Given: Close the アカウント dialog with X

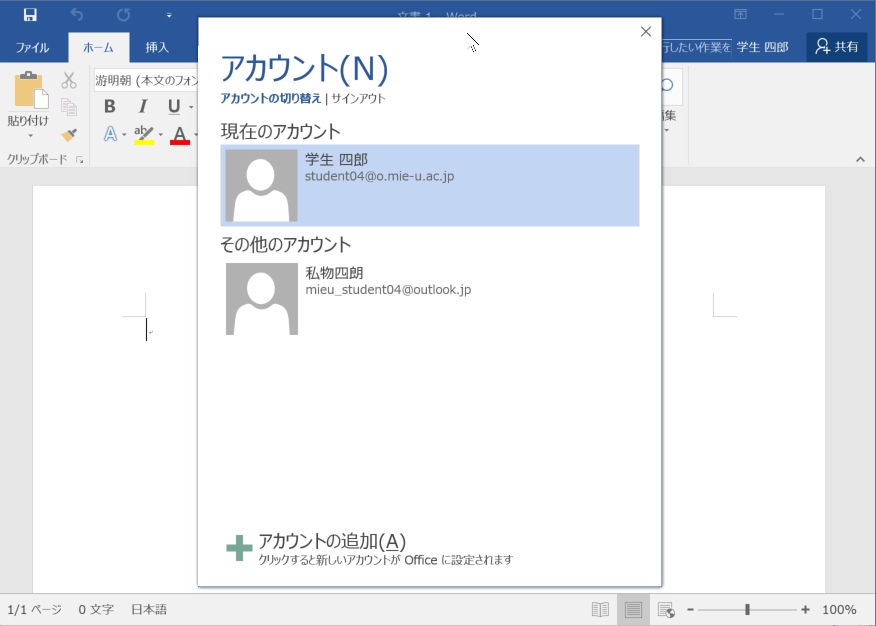Looking at the screenshot, I should coord(646,32).
